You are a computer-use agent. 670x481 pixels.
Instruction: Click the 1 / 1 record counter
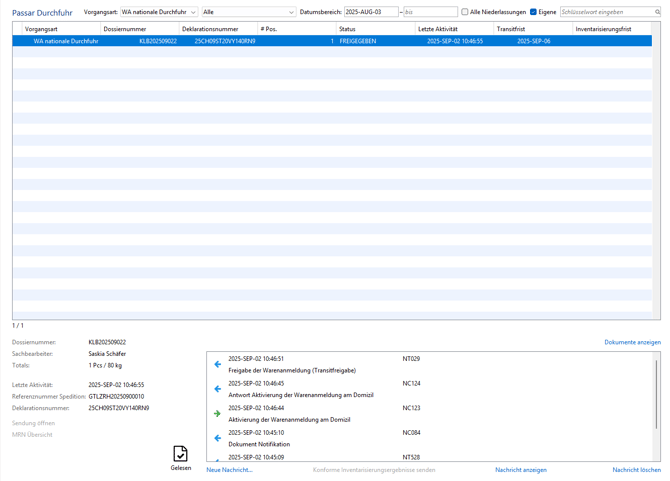click(x=18, y=326)
